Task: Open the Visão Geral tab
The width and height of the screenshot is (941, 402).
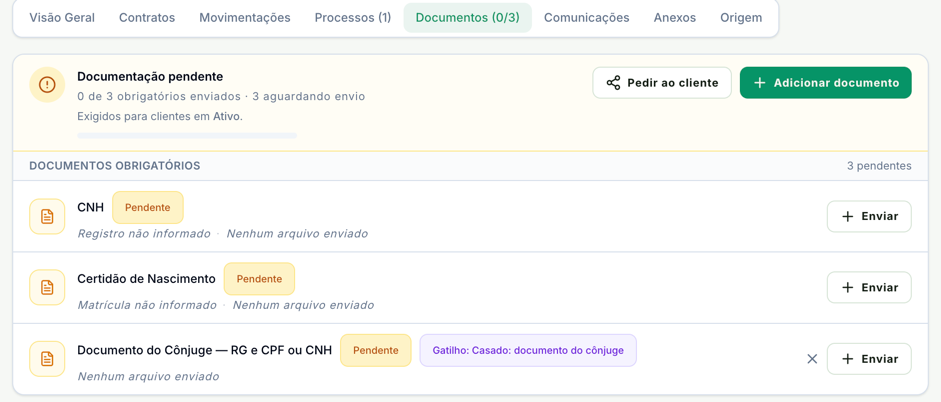Action: [62, 17]
